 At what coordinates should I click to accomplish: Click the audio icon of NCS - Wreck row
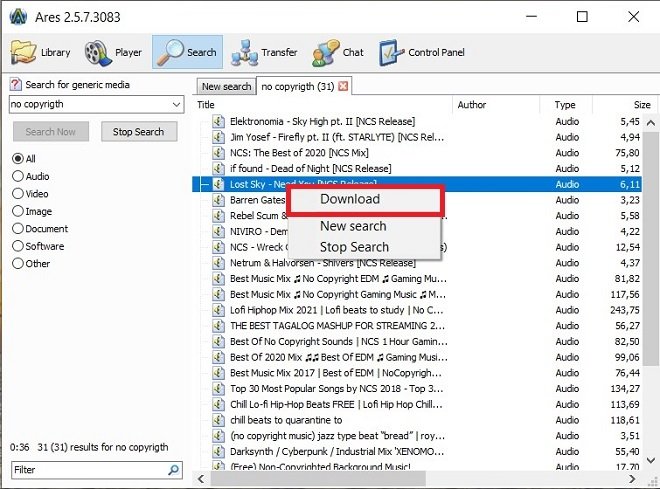218,247
